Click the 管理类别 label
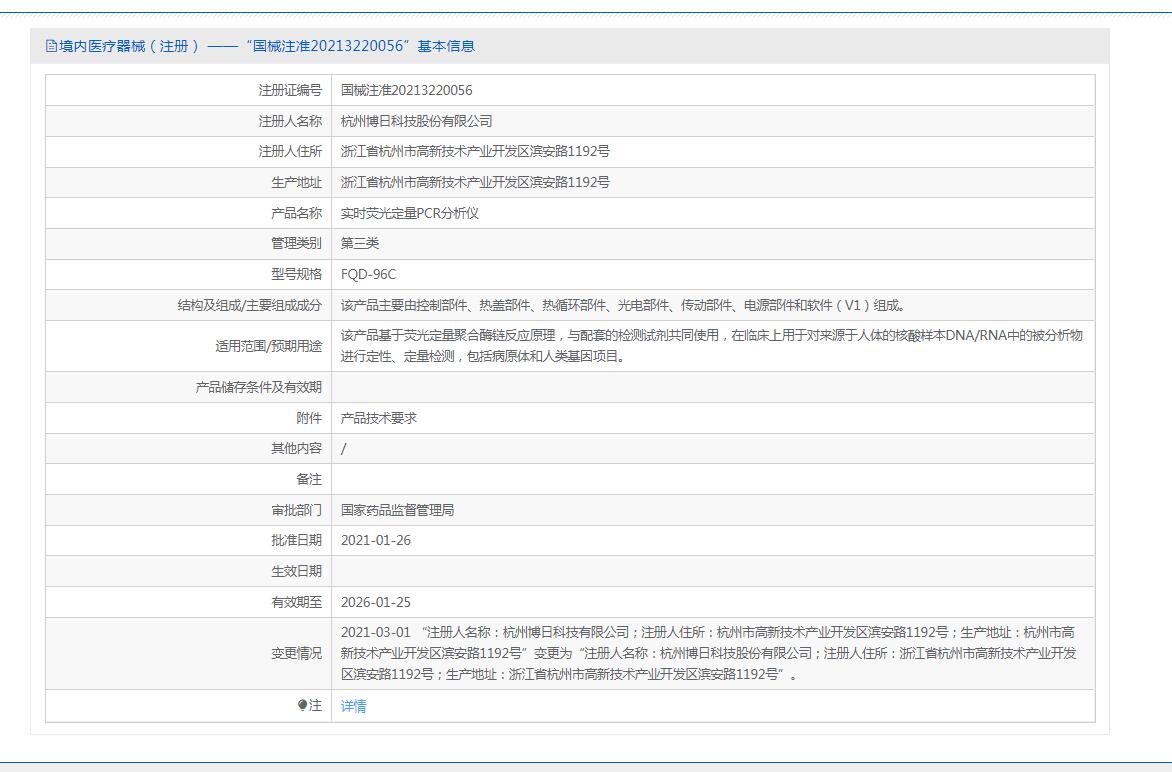The height and width of the screenshot is (772, 1172). [x=297, y=244]
